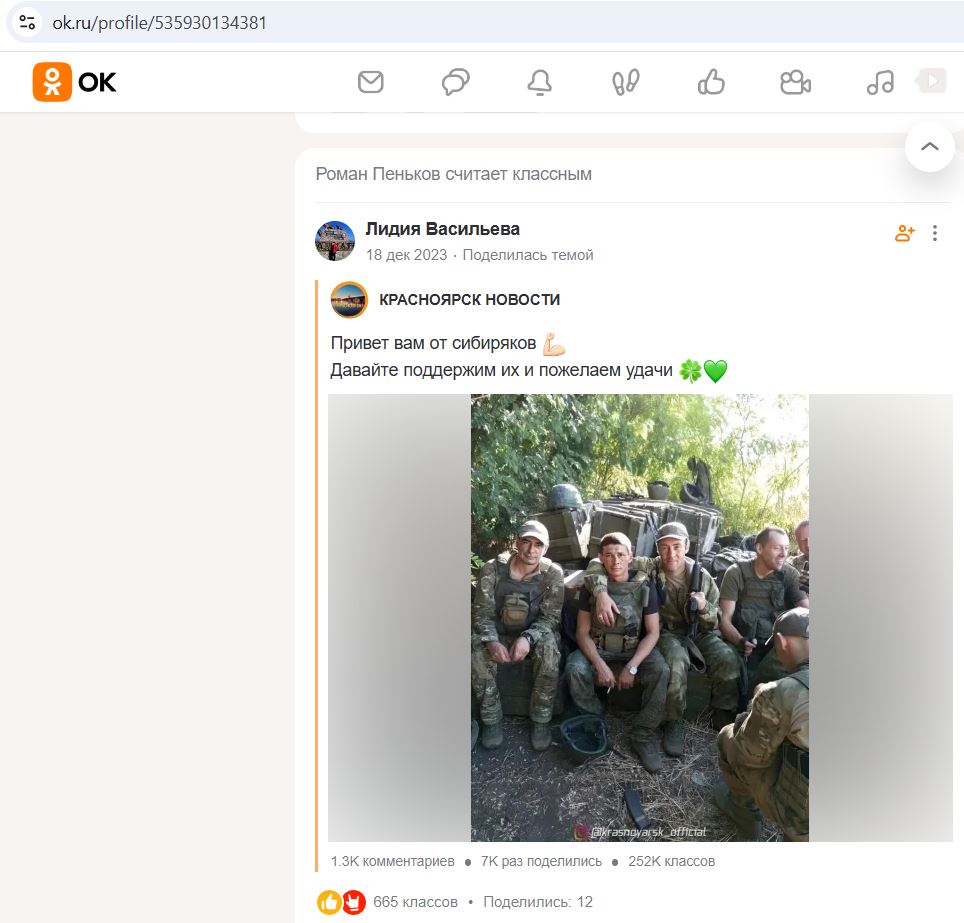Click text Привет вам от сибиряков
Viewport: 964px width, 923px height.
click(x=433, y=343)
